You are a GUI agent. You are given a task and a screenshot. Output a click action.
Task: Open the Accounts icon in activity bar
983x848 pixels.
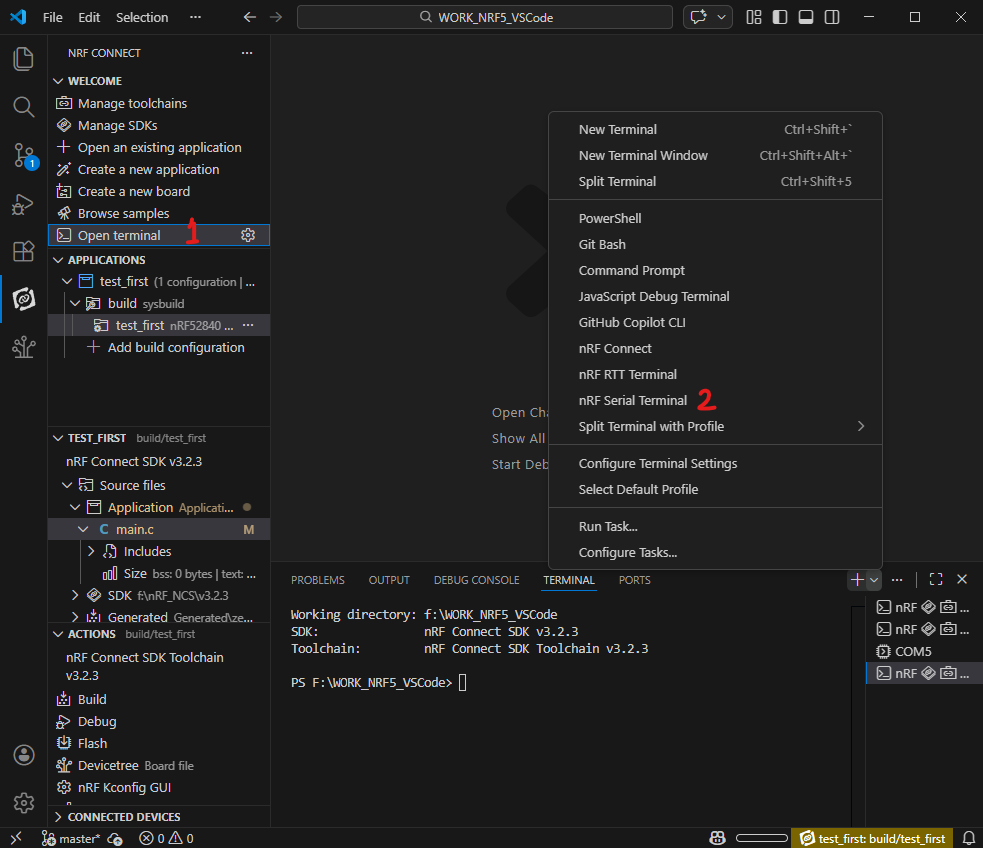pyautogui.click(x=23, y=755)
